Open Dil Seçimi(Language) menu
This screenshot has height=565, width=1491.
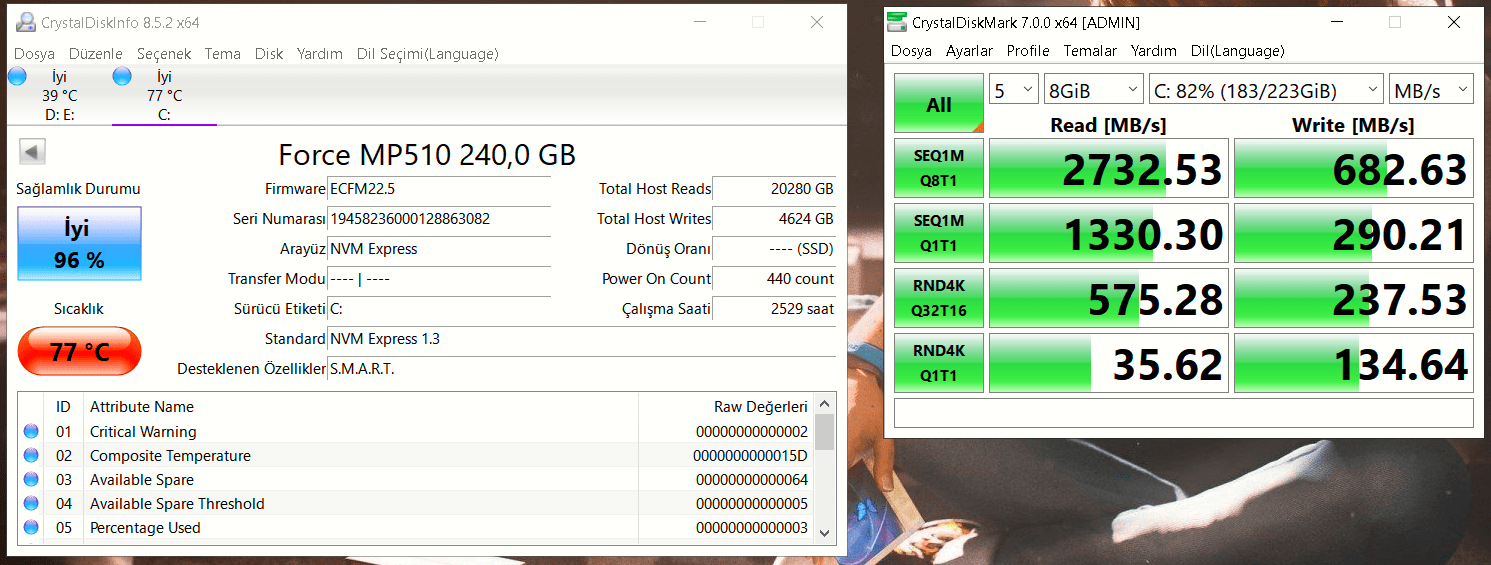click(428, 54)
